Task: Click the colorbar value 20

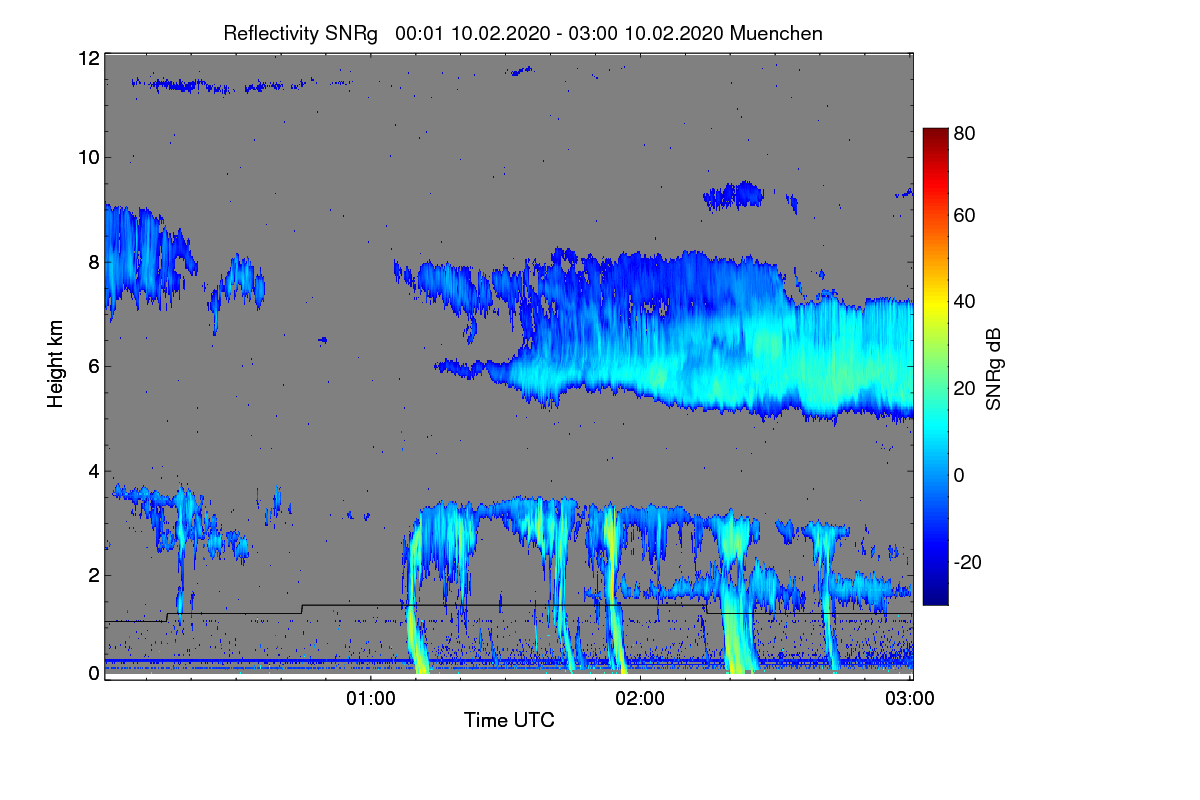Action: click(964, 388)
